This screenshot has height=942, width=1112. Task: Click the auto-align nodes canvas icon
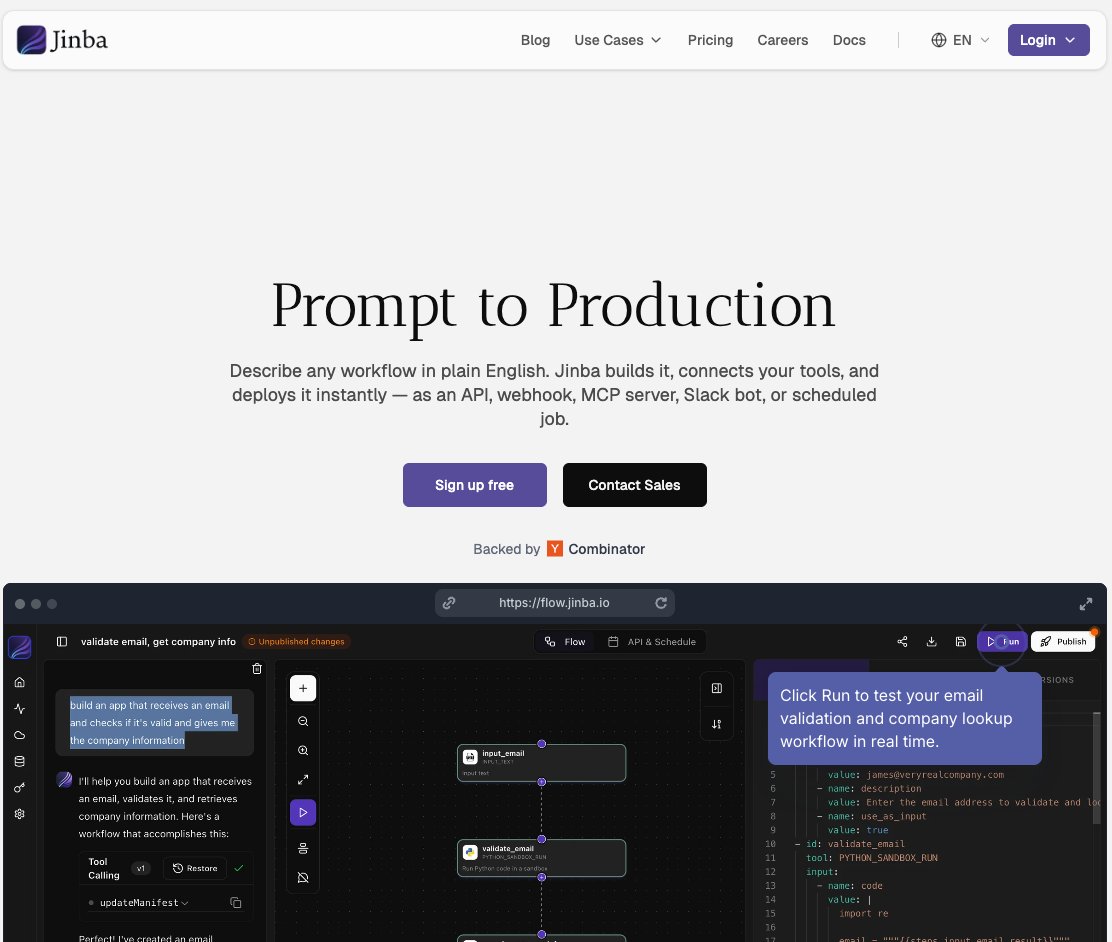pos(303,848)
